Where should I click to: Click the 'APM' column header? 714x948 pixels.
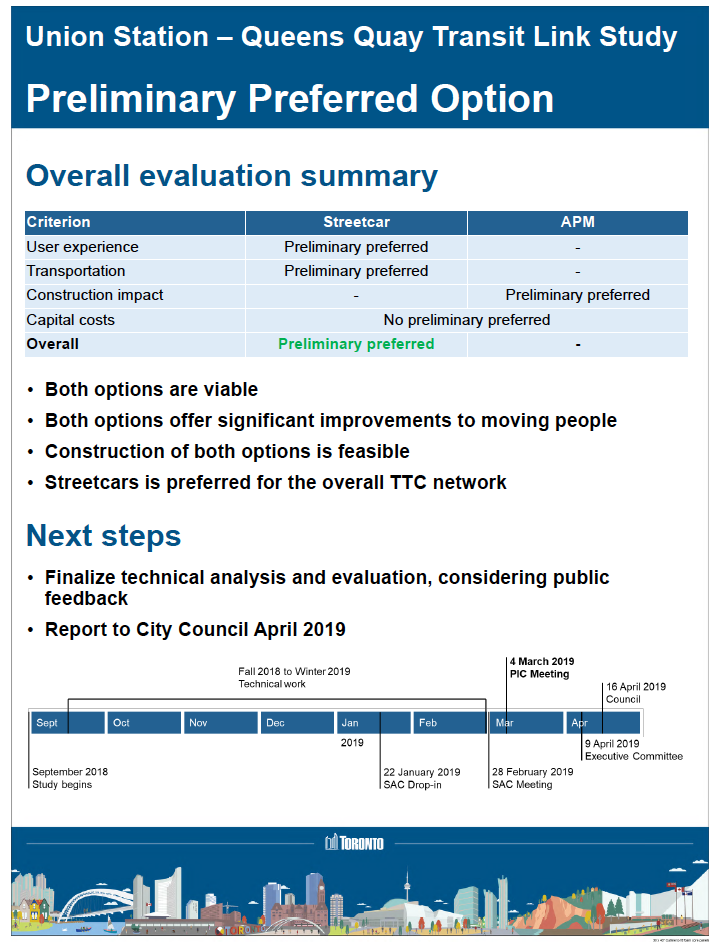577,222
